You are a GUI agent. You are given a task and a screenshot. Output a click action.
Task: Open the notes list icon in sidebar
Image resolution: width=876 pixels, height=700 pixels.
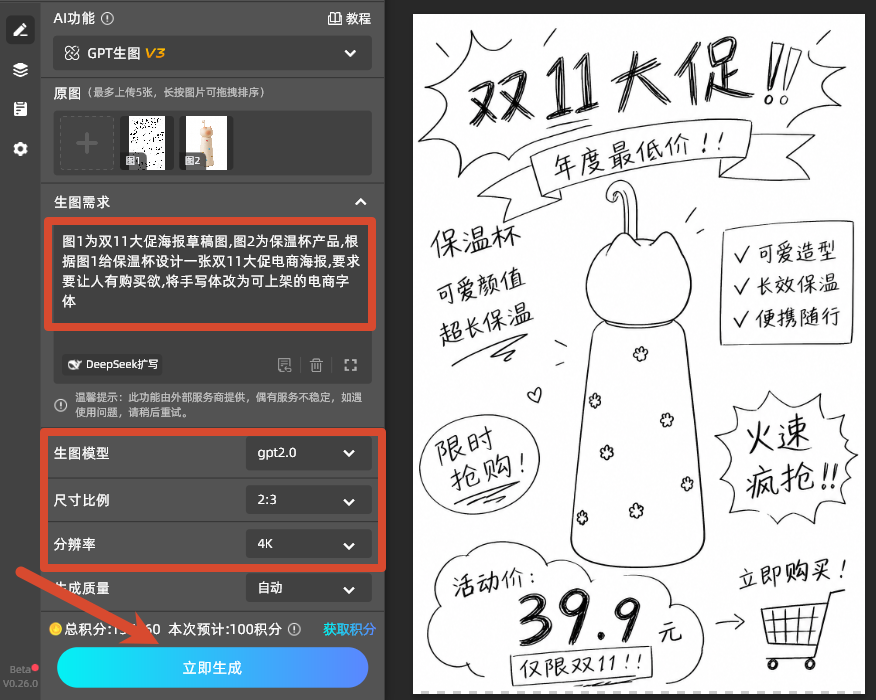pyautogui.click(x=21, y=109)
